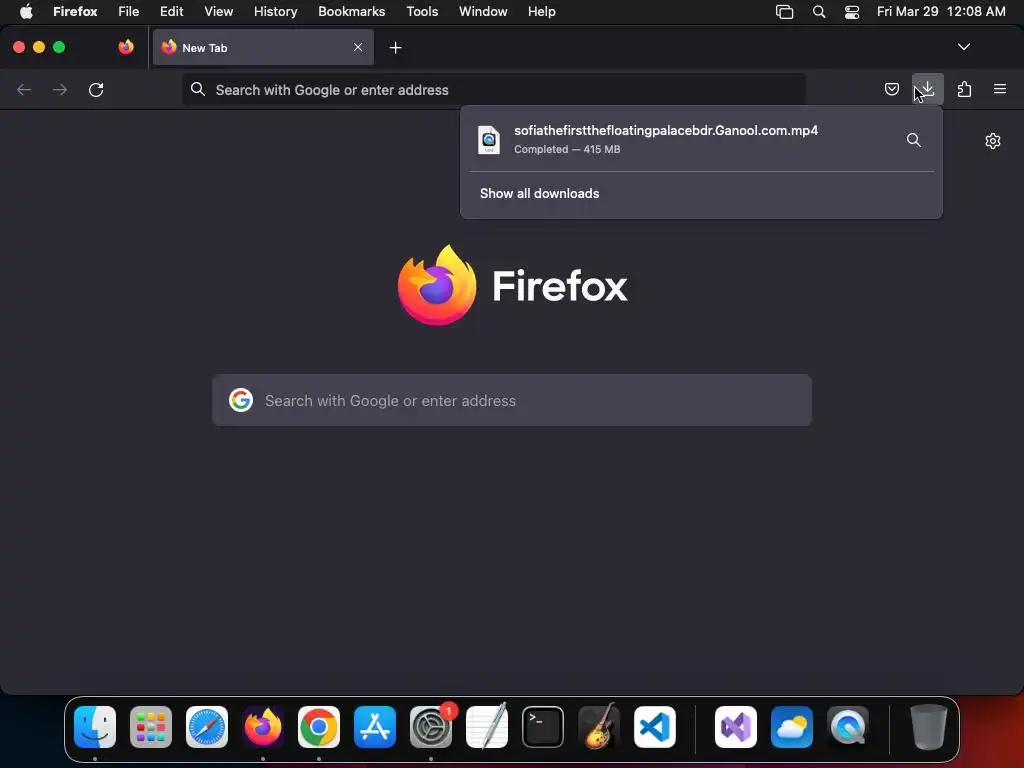Open the Apple menu
Viewport: 1024px width, 768px height.
tap(26, 11)
